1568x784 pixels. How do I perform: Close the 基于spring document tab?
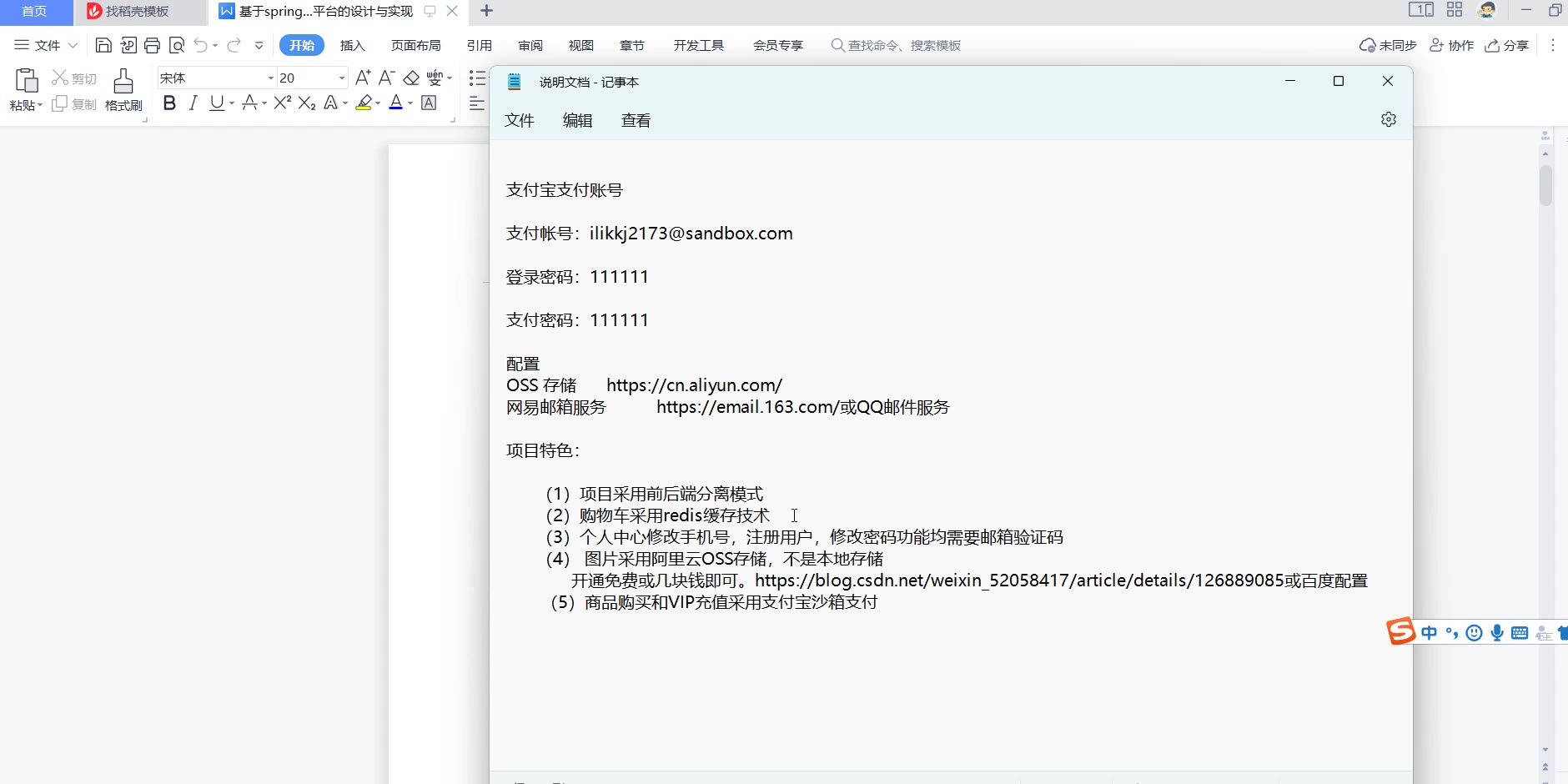[x=452, y=11]
